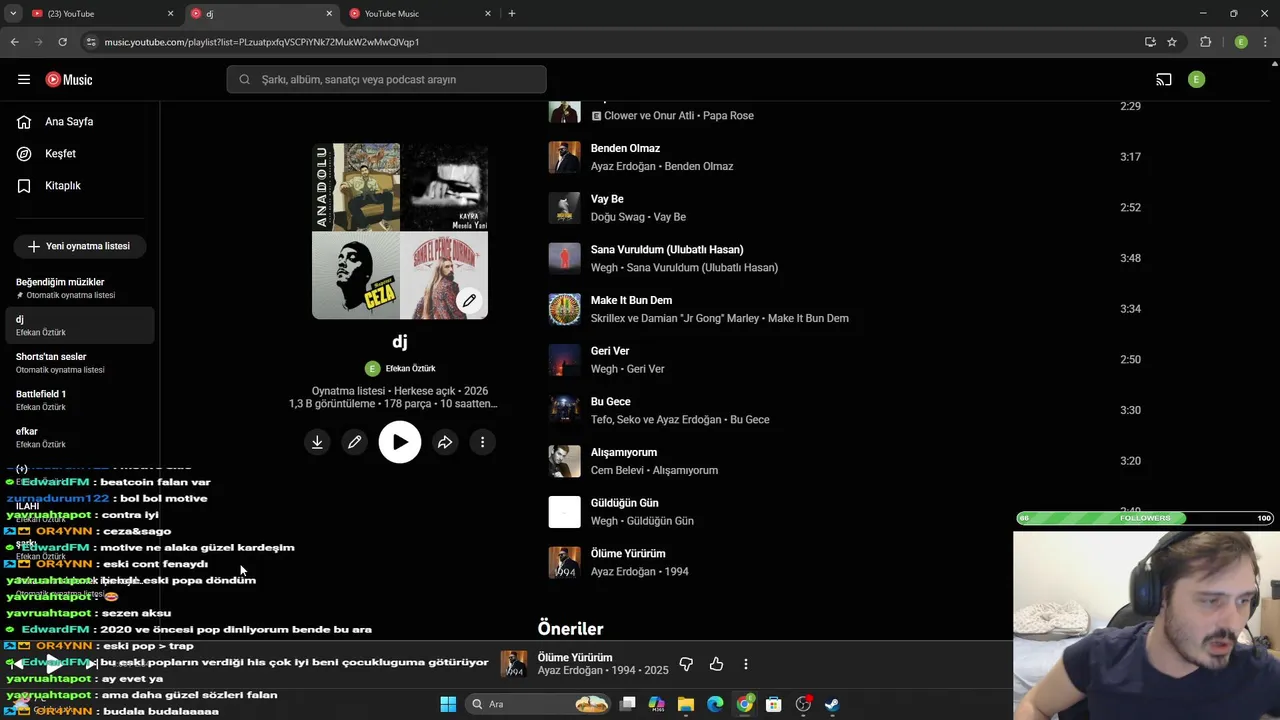Share the dj playlist
The image size is (1280, 720).
pyautogui.click(x=445, y=442)
